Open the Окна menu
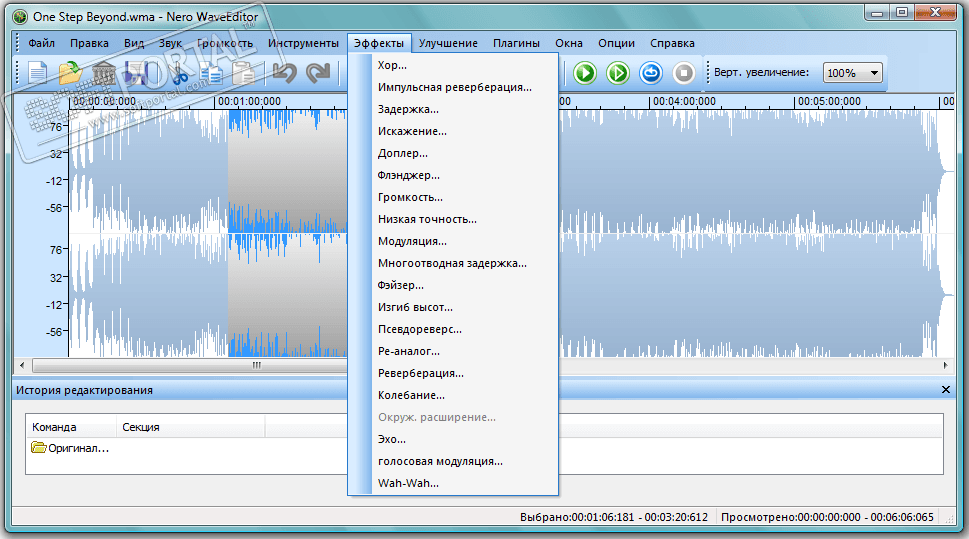This screenshot has width=969, height=539. tap(569, 43)
